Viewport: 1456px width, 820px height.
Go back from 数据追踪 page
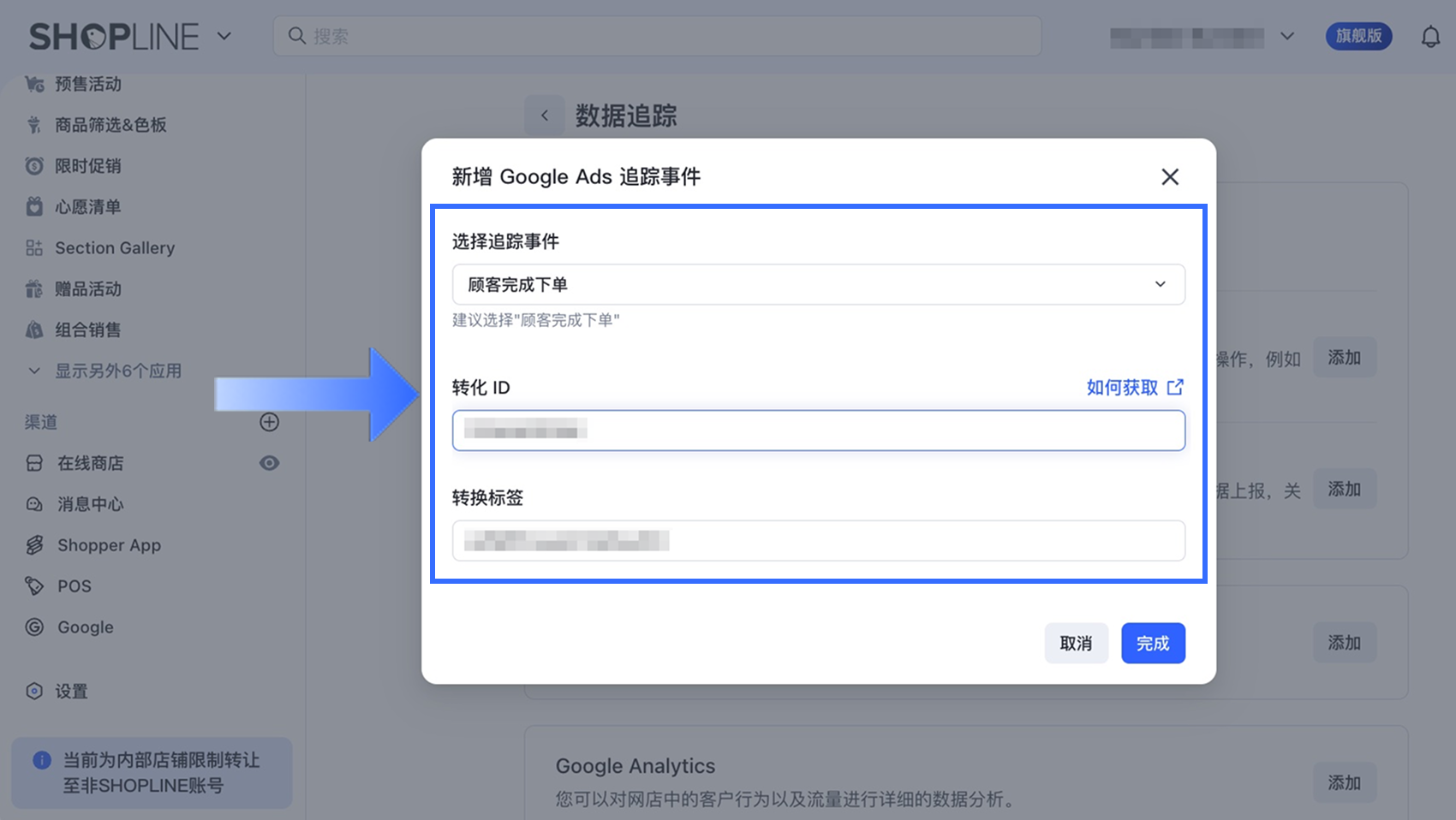click(545, 116)
